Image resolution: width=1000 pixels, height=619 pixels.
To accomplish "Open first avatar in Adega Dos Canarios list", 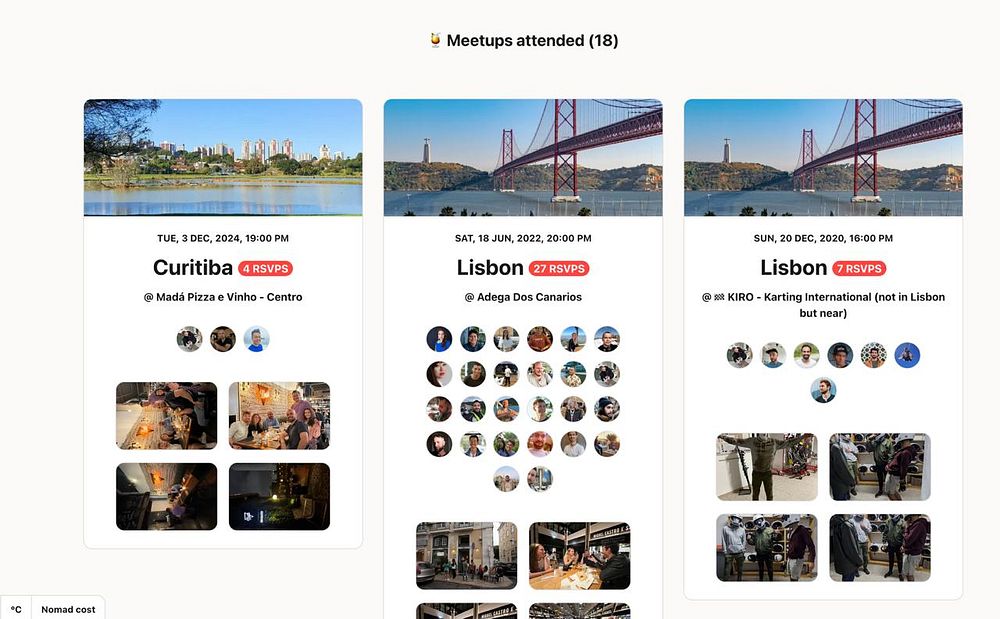I will click(x=439, y=339).
